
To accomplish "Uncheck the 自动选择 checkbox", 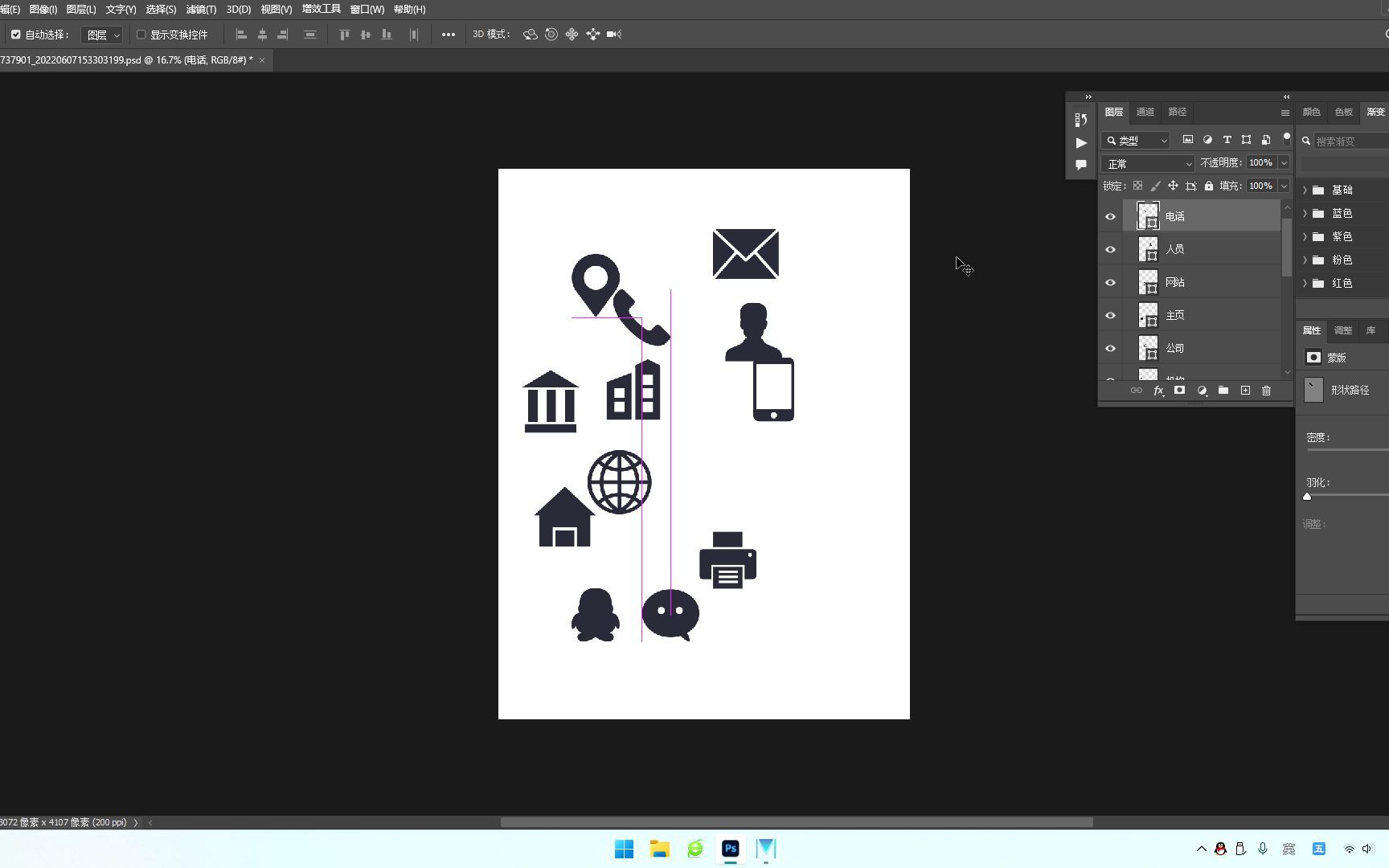I will point(14,34).
